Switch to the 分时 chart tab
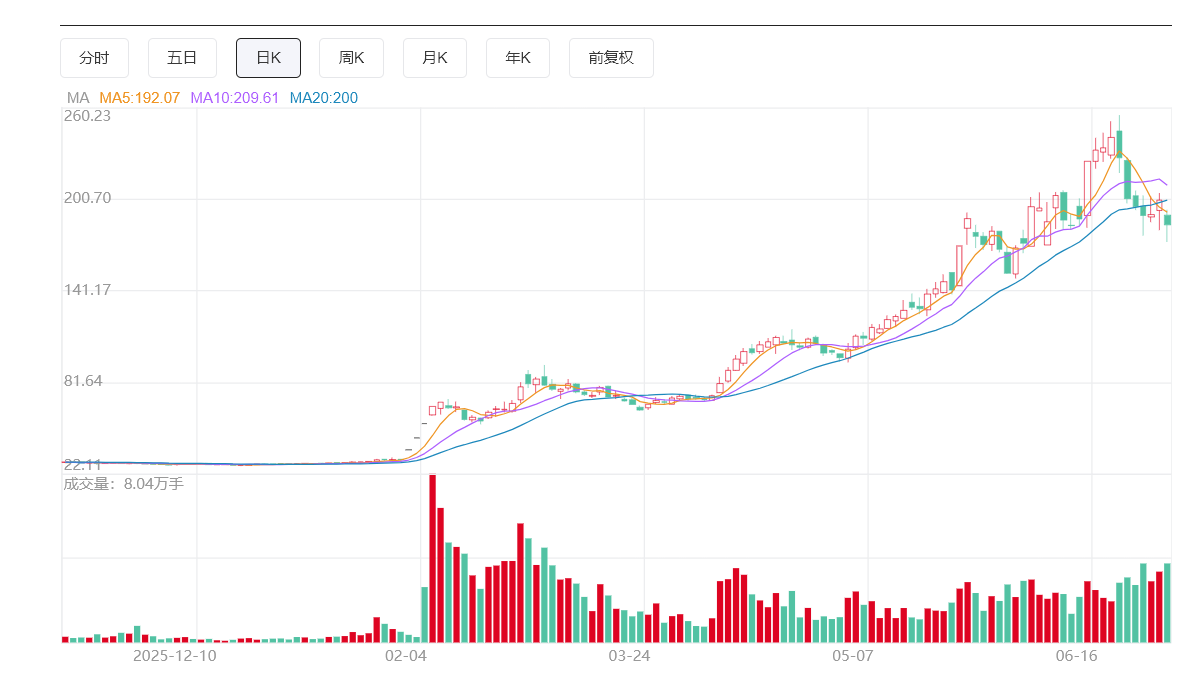The width and height of the screenshot is (1193, 676). [94, 58]
